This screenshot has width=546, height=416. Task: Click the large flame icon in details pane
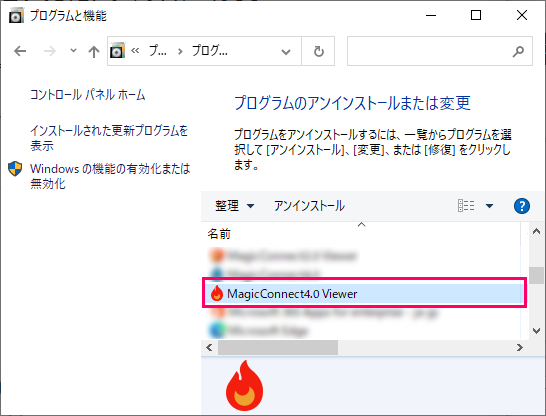[244, 385]
